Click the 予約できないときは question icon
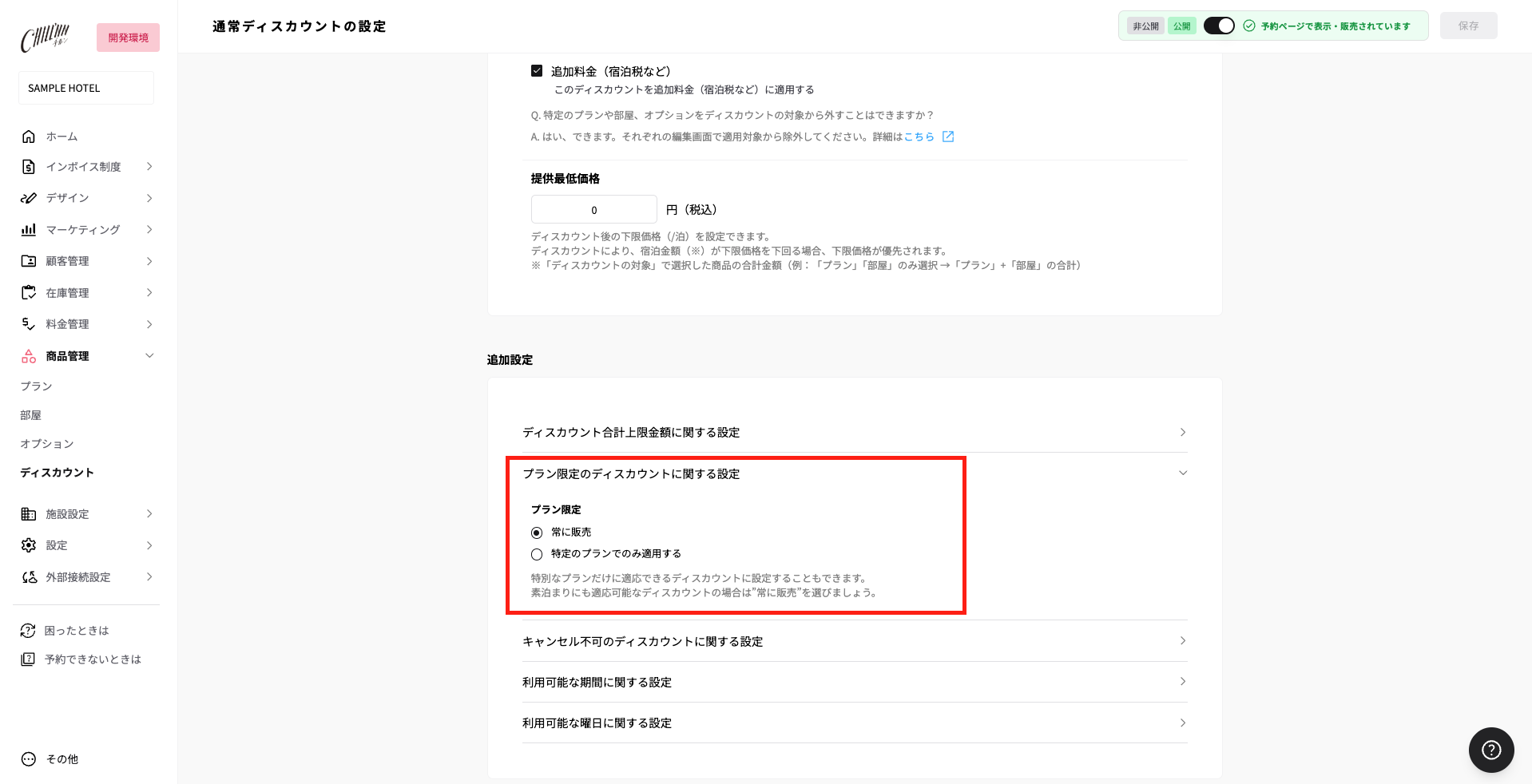 (x=28, y=659)
